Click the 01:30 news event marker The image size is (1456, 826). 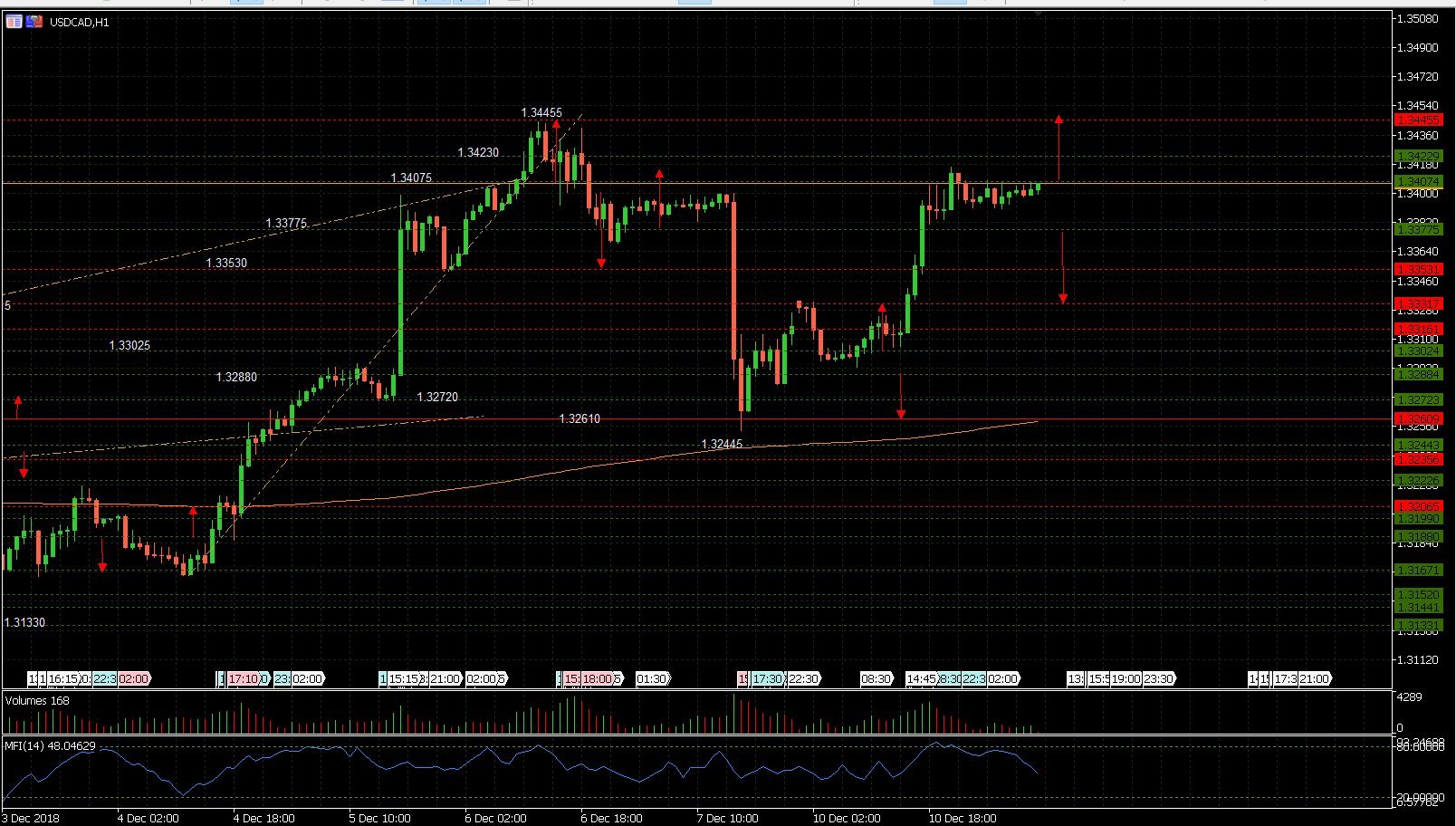tap(653, 678)
